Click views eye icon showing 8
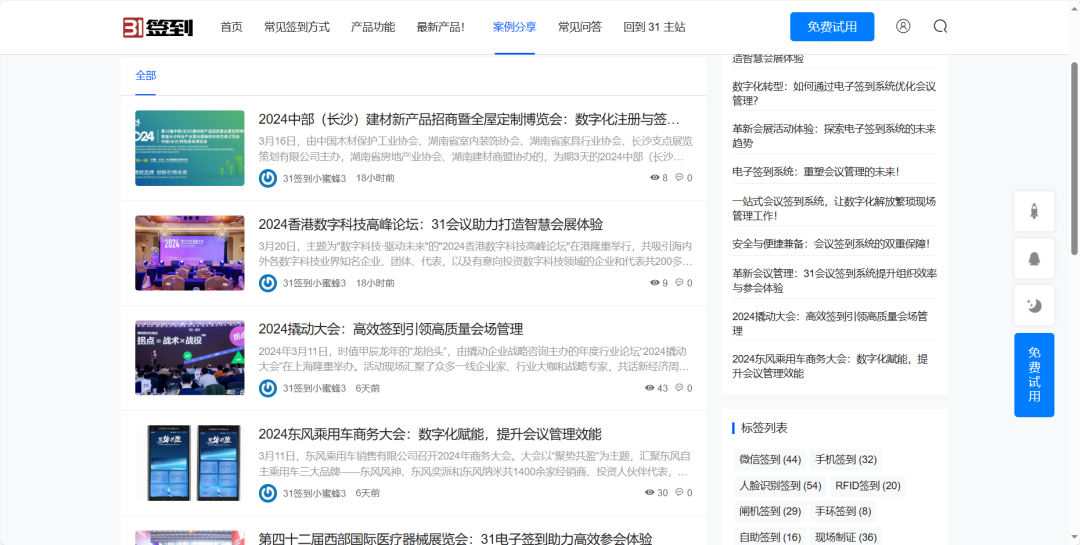1080x545 pixels. pyautogui.click(x=654, y=178)
